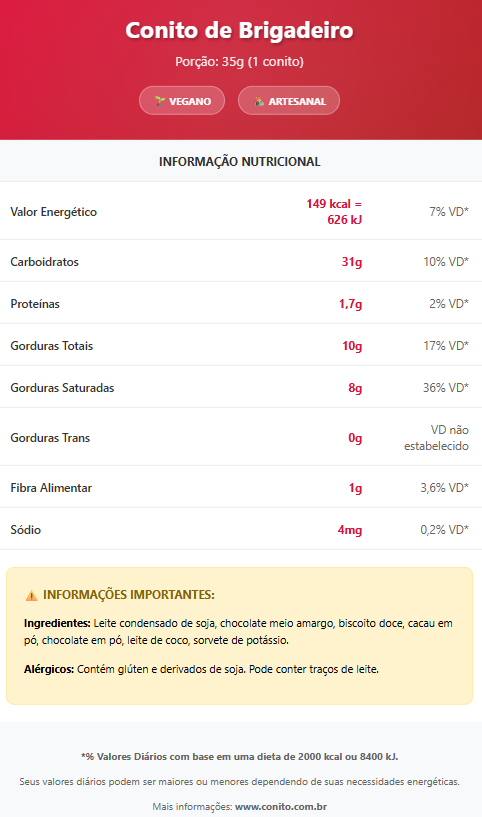Click the Alérgicos warning text
The height and width of the screenshot is (817, 482).
(x=201, y=669)
